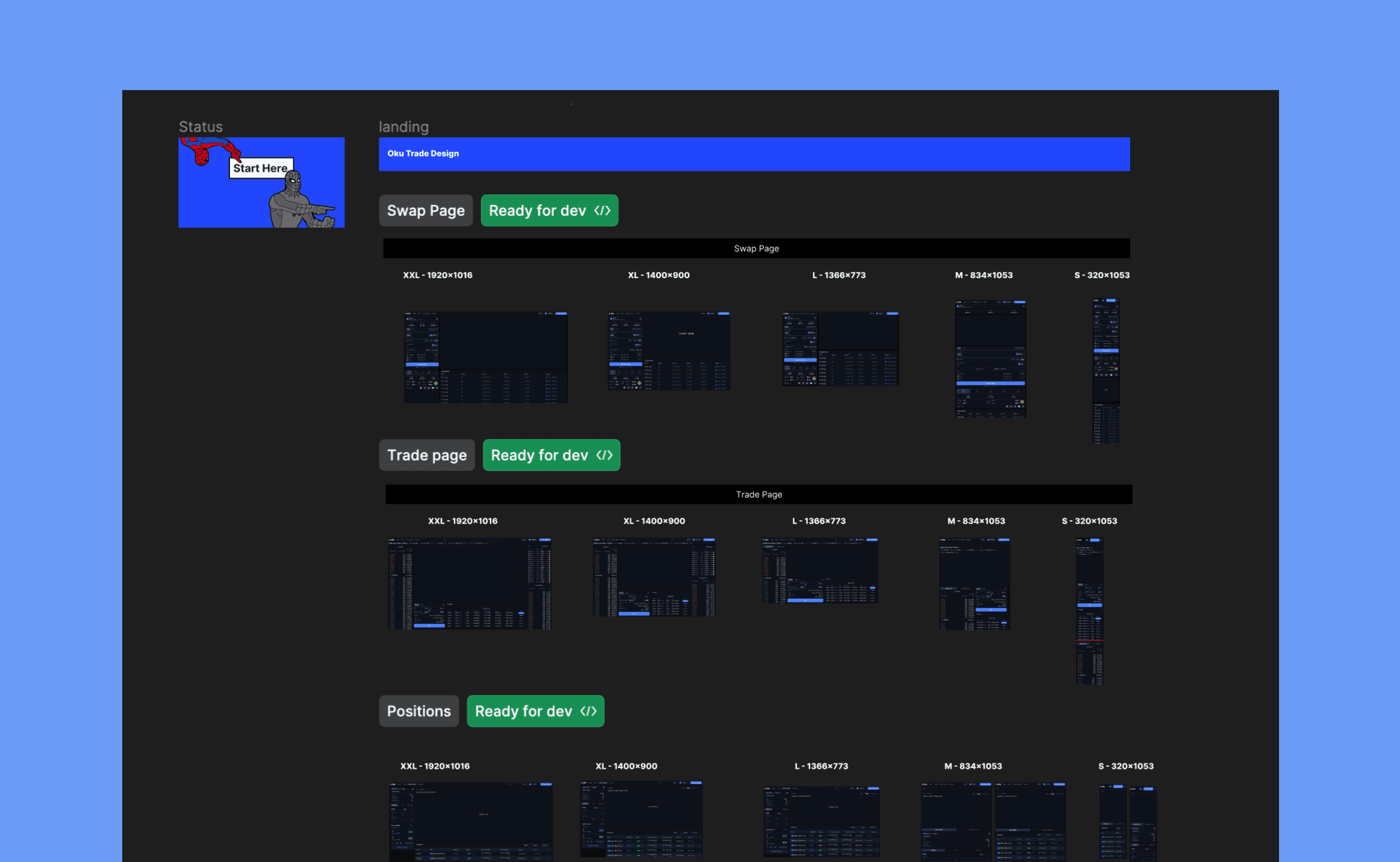Click the black Trade Page header bar
Viewport: 1400px width, 862px height.
pyautogui.click(x=758, y=494)
